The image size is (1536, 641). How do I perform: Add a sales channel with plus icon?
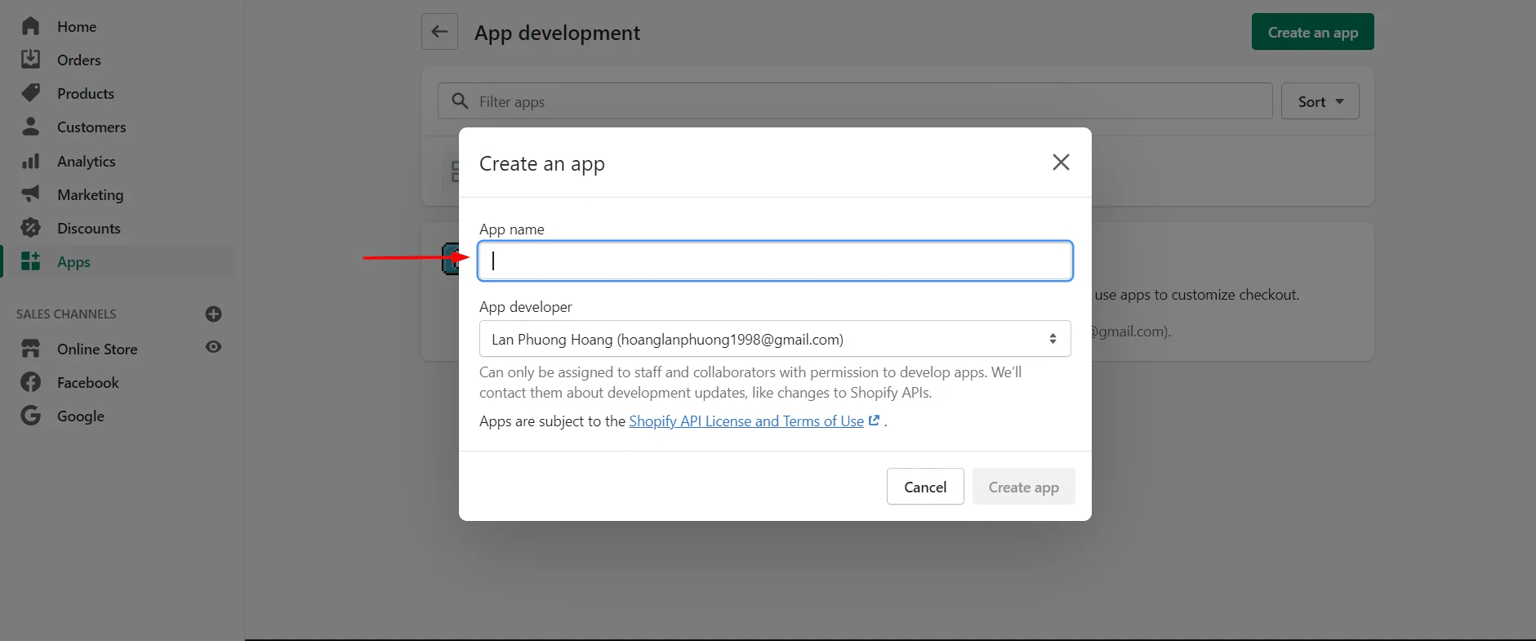(x=213, y=314)
